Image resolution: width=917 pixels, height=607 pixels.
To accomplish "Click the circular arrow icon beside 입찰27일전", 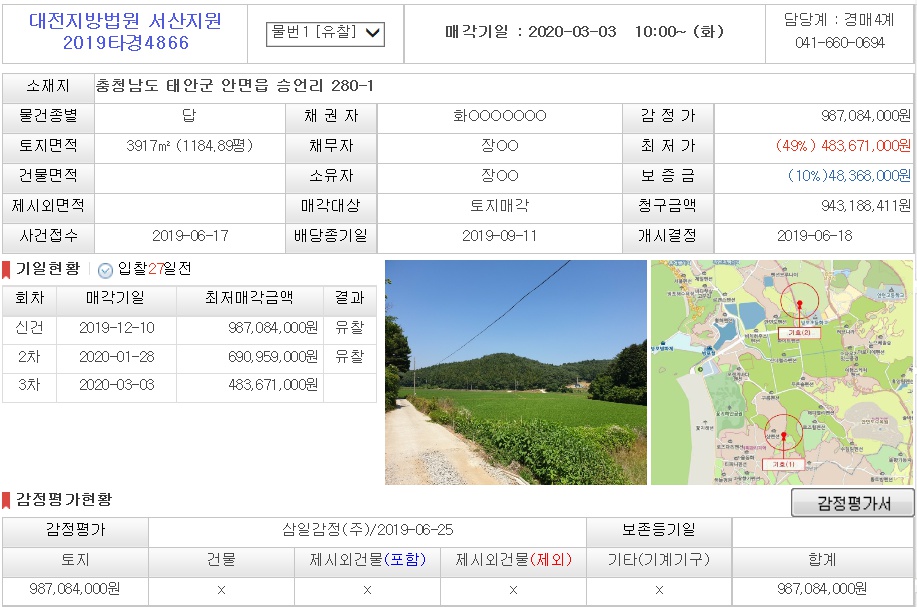I will click(105, 270).
